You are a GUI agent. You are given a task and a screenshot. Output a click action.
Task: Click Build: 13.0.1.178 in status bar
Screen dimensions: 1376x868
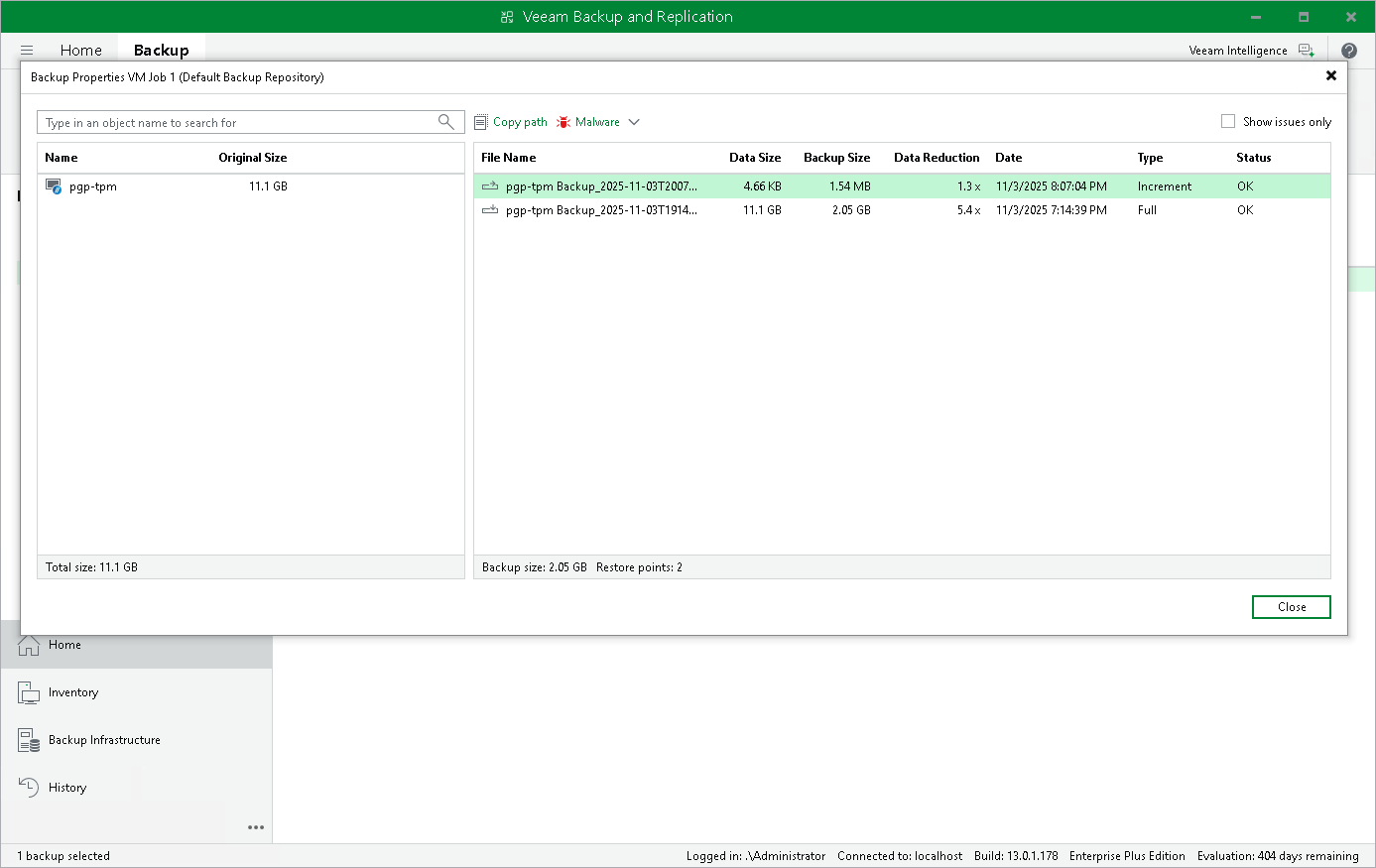[x=1016, y=856]
